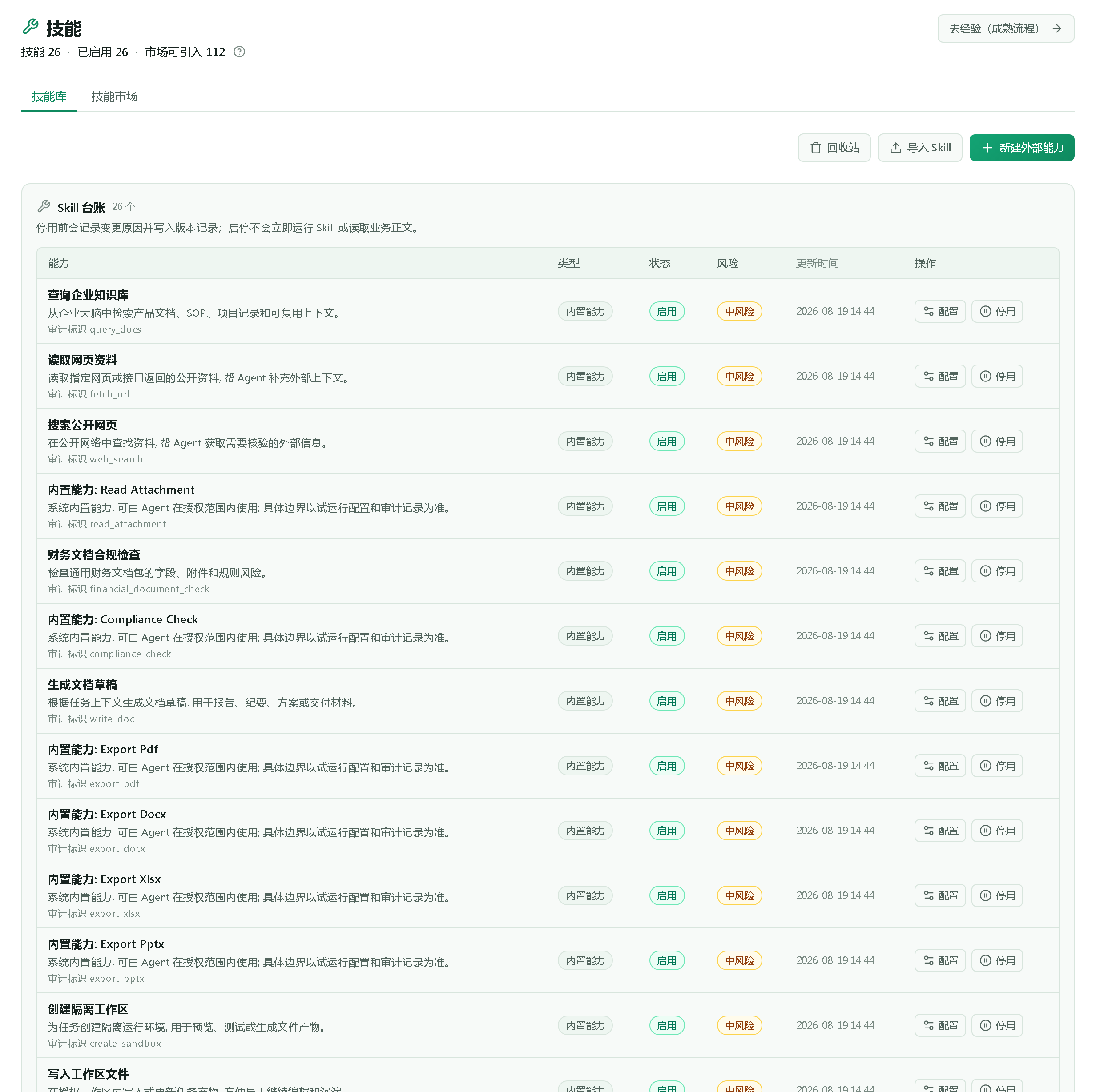The height and width of the screenshot is (1092, 1096).
Task: Click 停用 on the Export Pdf row
Action: (997, 766)
